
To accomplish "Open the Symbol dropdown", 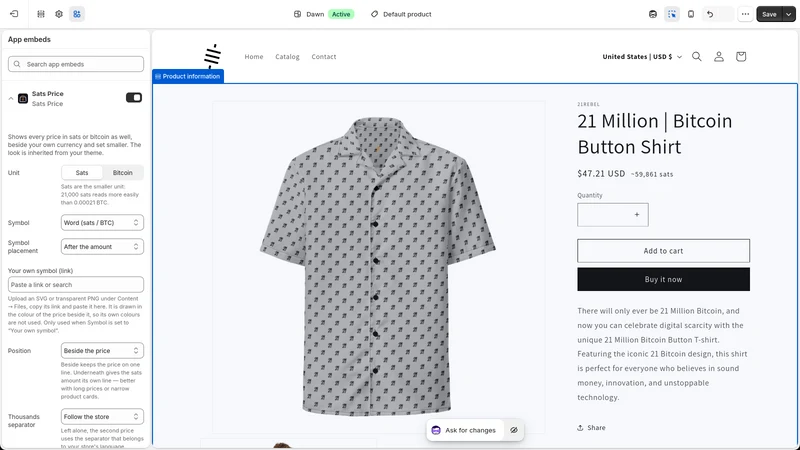I will (102, 222).
